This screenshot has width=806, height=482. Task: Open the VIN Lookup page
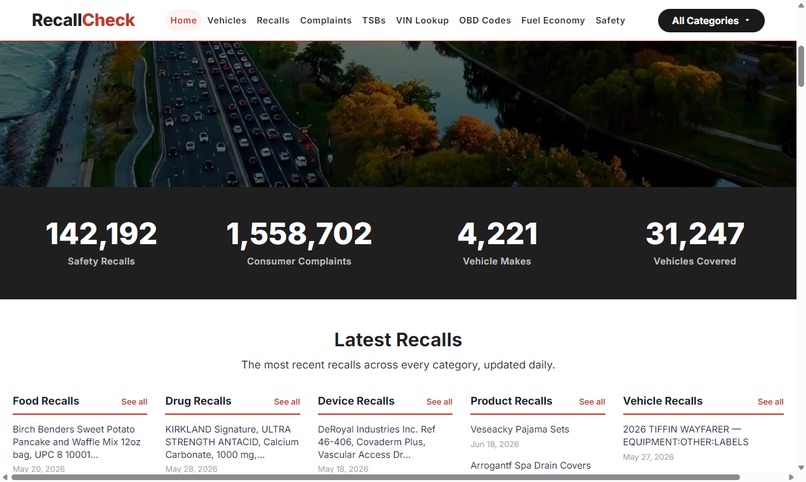422,21
